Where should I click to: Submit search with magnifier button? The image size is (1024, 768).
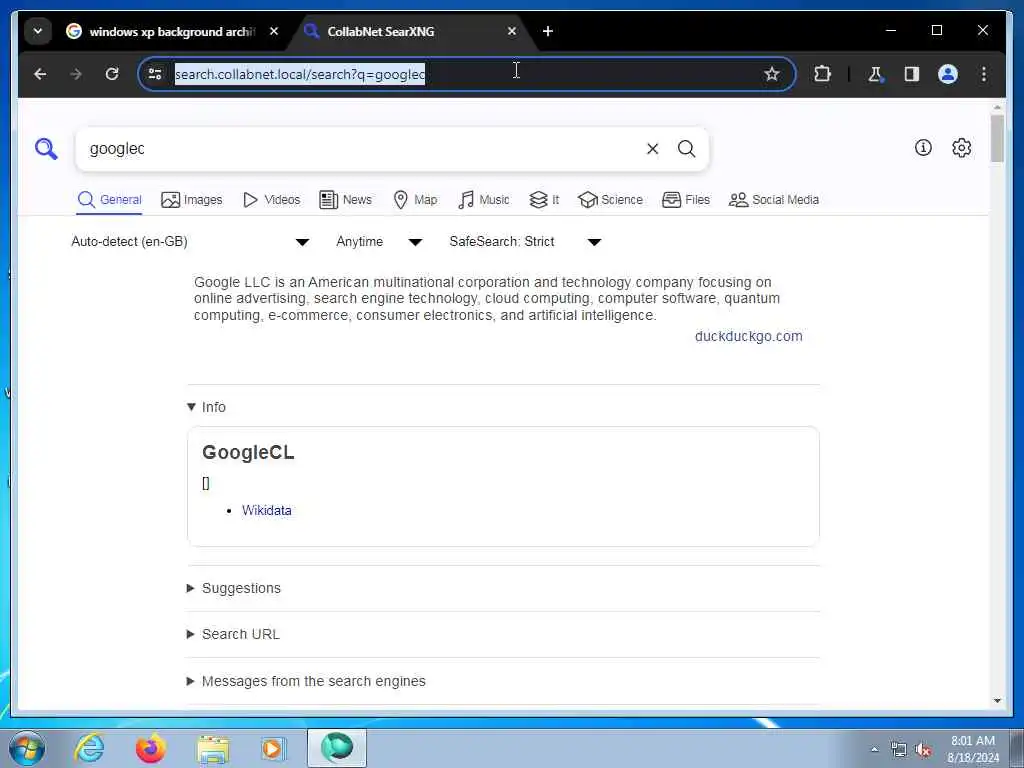(x=686, y=149)
